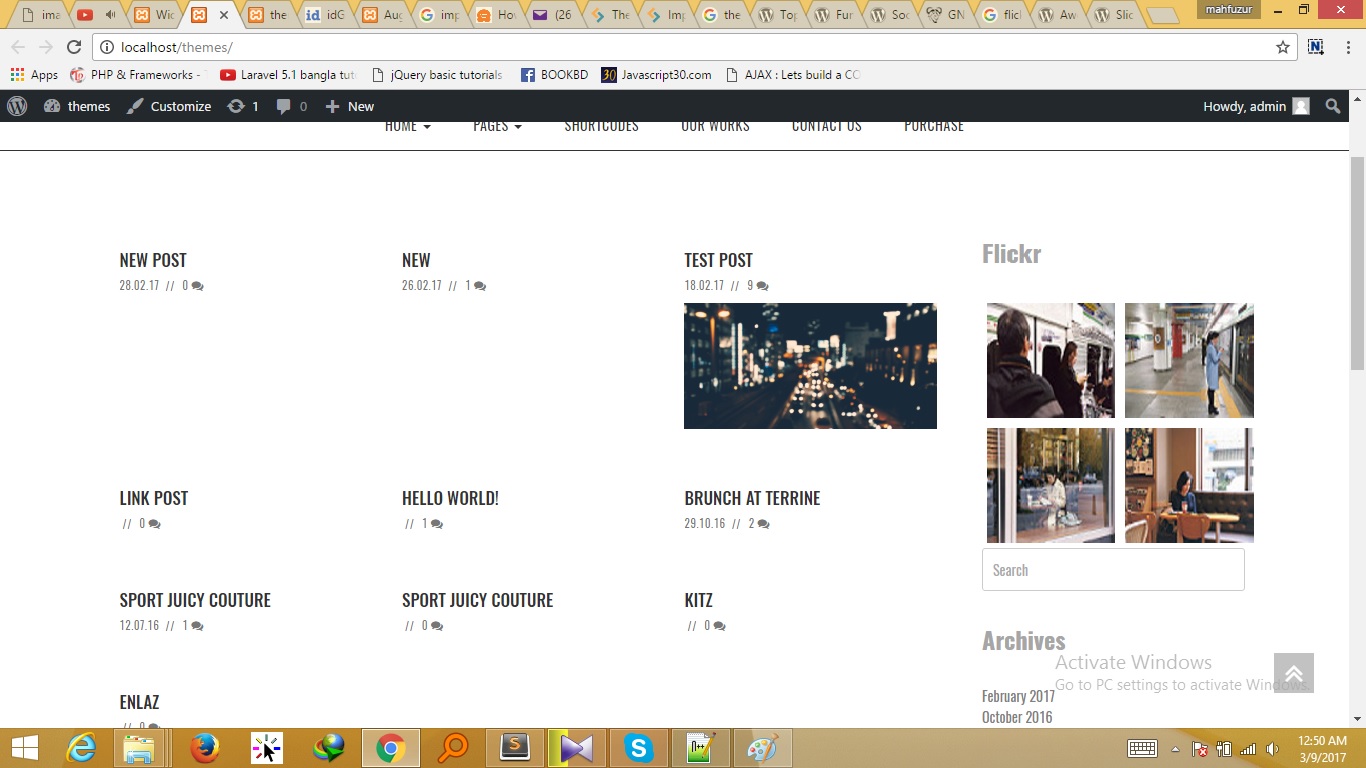This screenshot has width=1366, height=768.
Task: Open the LINK POST title
Action: pyautogui.click(x=154, y=498)
